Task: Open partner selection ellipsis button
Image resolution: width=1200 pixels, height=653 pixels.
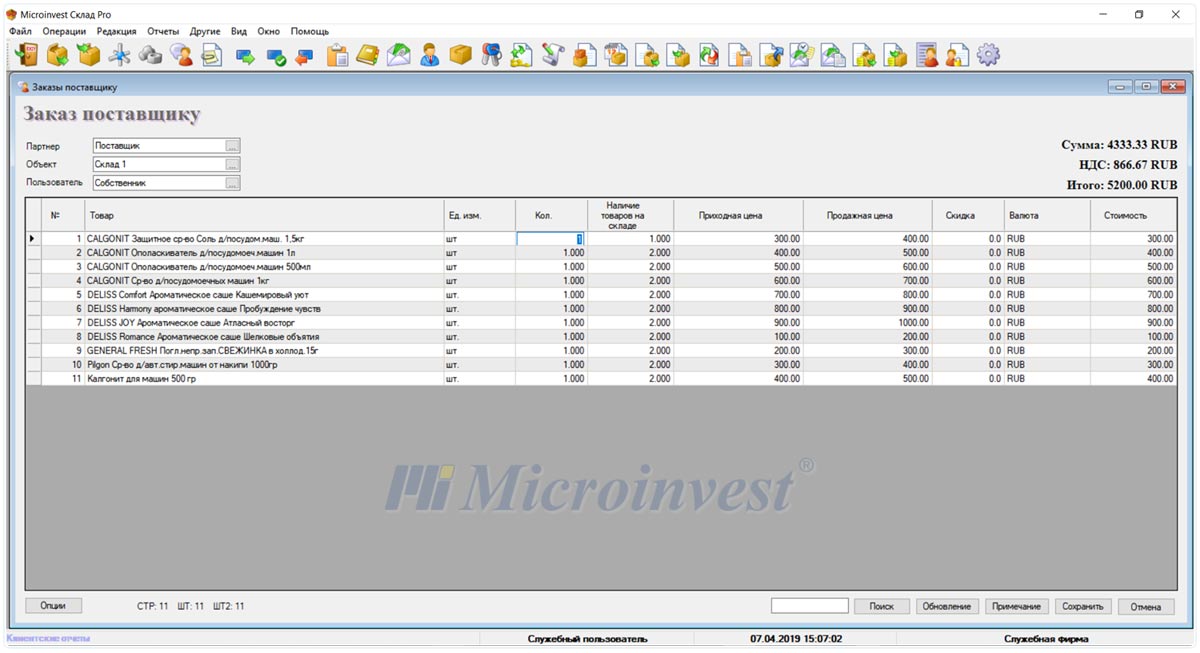Action: pyautogui.click(x=232, y=146)
